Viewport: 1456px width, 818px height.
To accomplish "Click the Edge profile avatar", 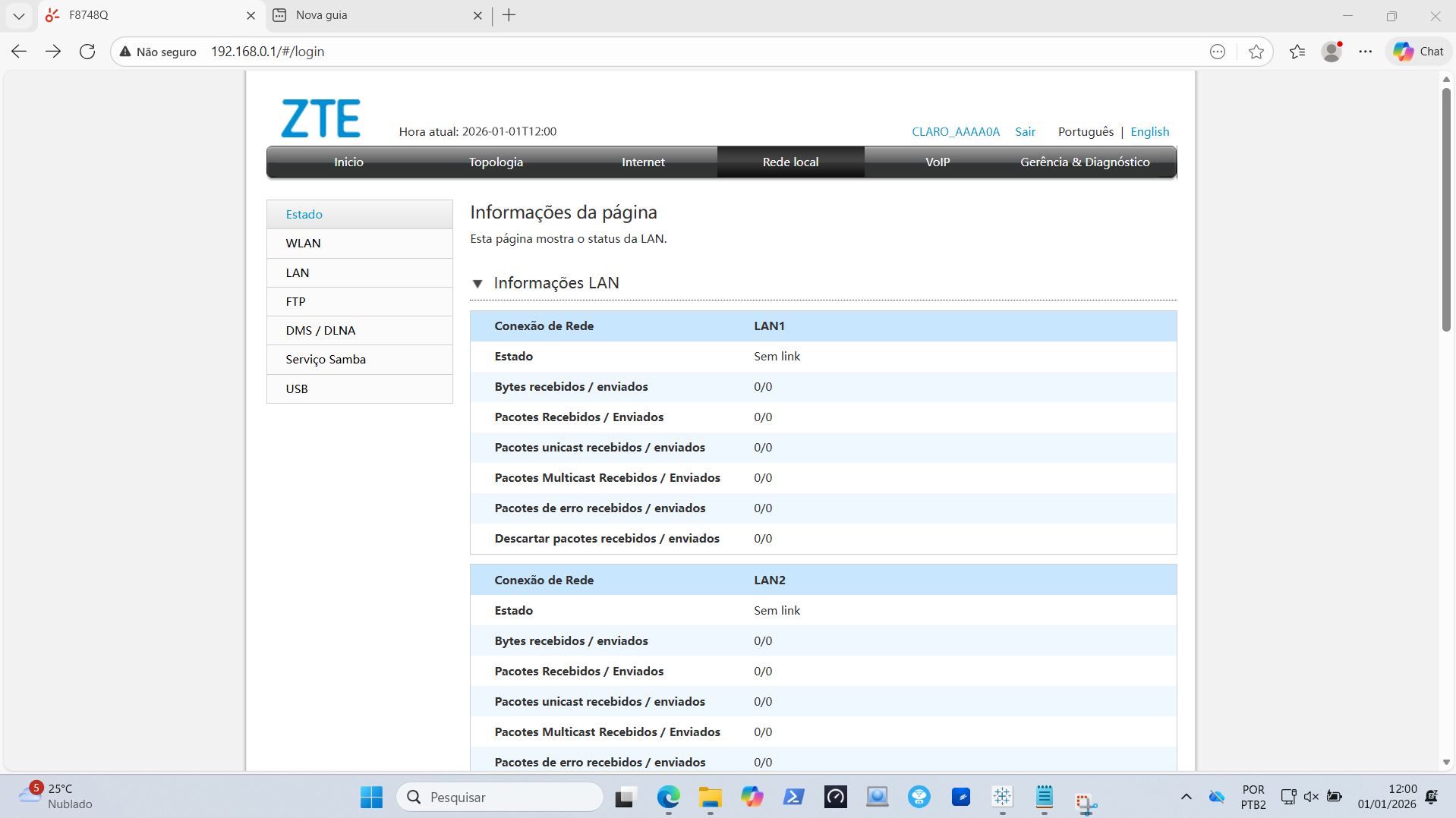I will click(1332, 52).
